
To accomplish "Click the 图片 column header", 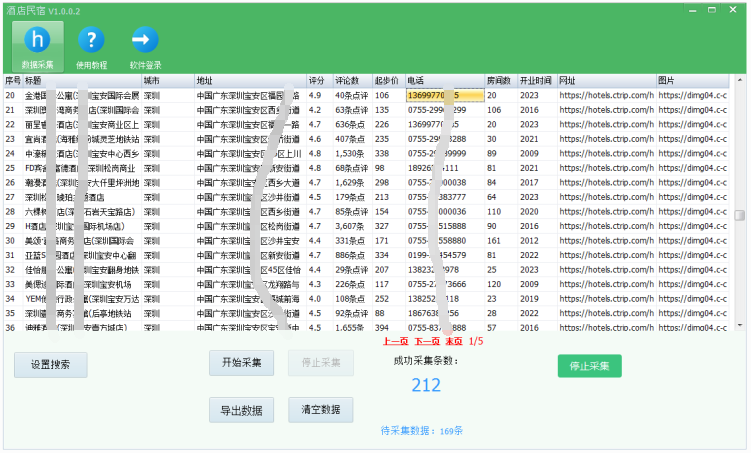I will coord(693,80).
